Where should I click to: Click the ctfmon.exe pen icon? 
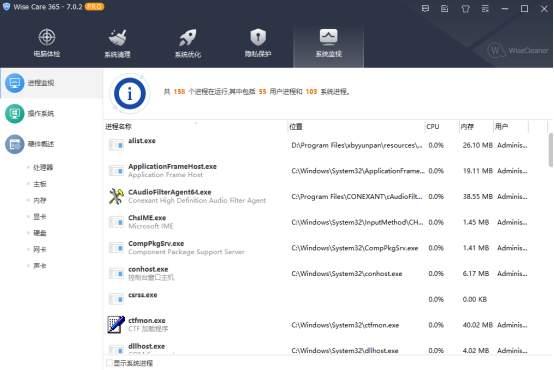(116, 325)
